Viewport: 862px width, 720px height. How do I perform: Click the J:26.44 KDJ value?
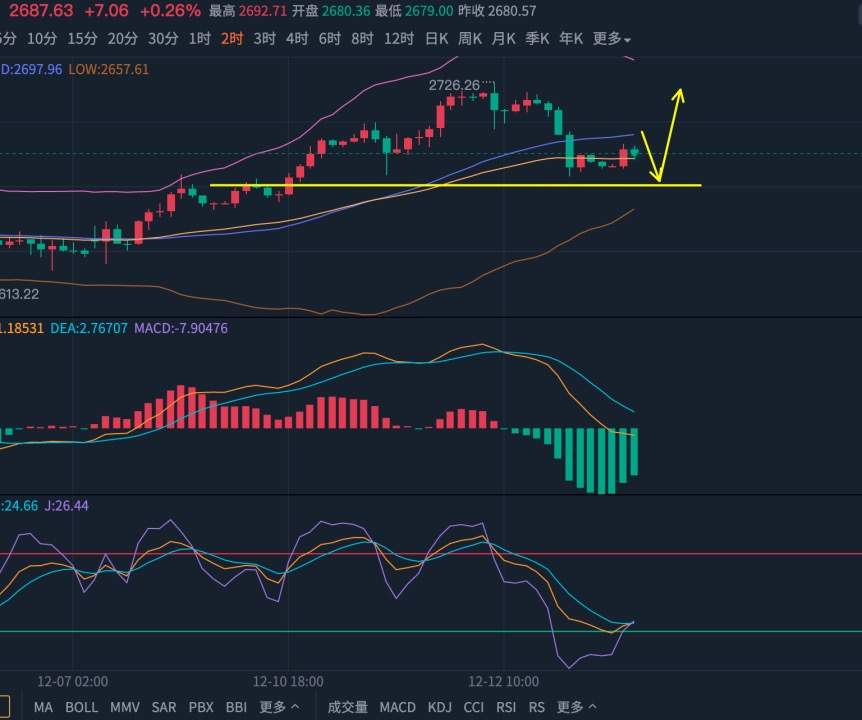[x=66, y=506]
